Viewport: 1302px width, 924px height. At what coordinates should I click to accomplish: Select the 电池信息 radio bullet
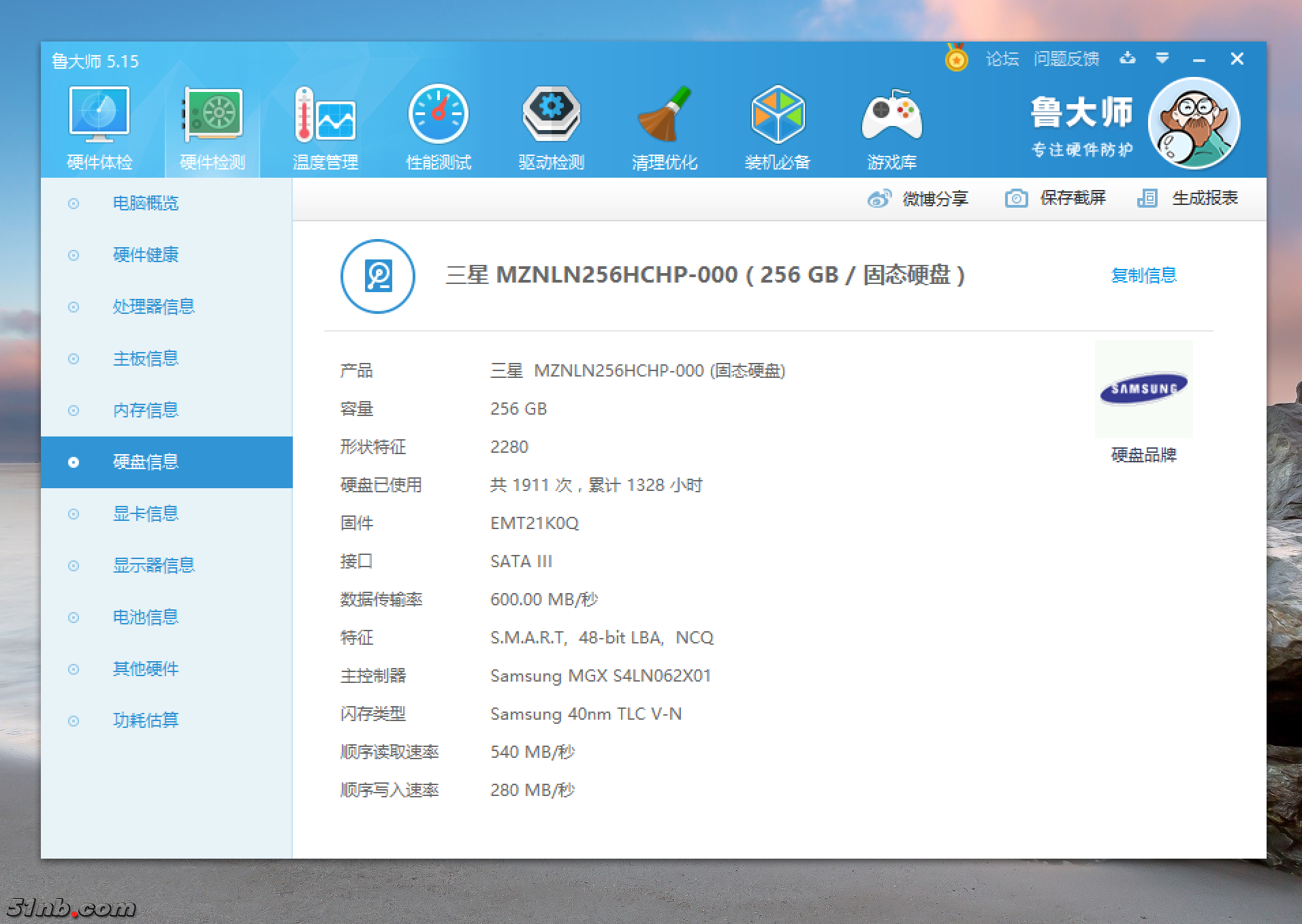(74, 618)
